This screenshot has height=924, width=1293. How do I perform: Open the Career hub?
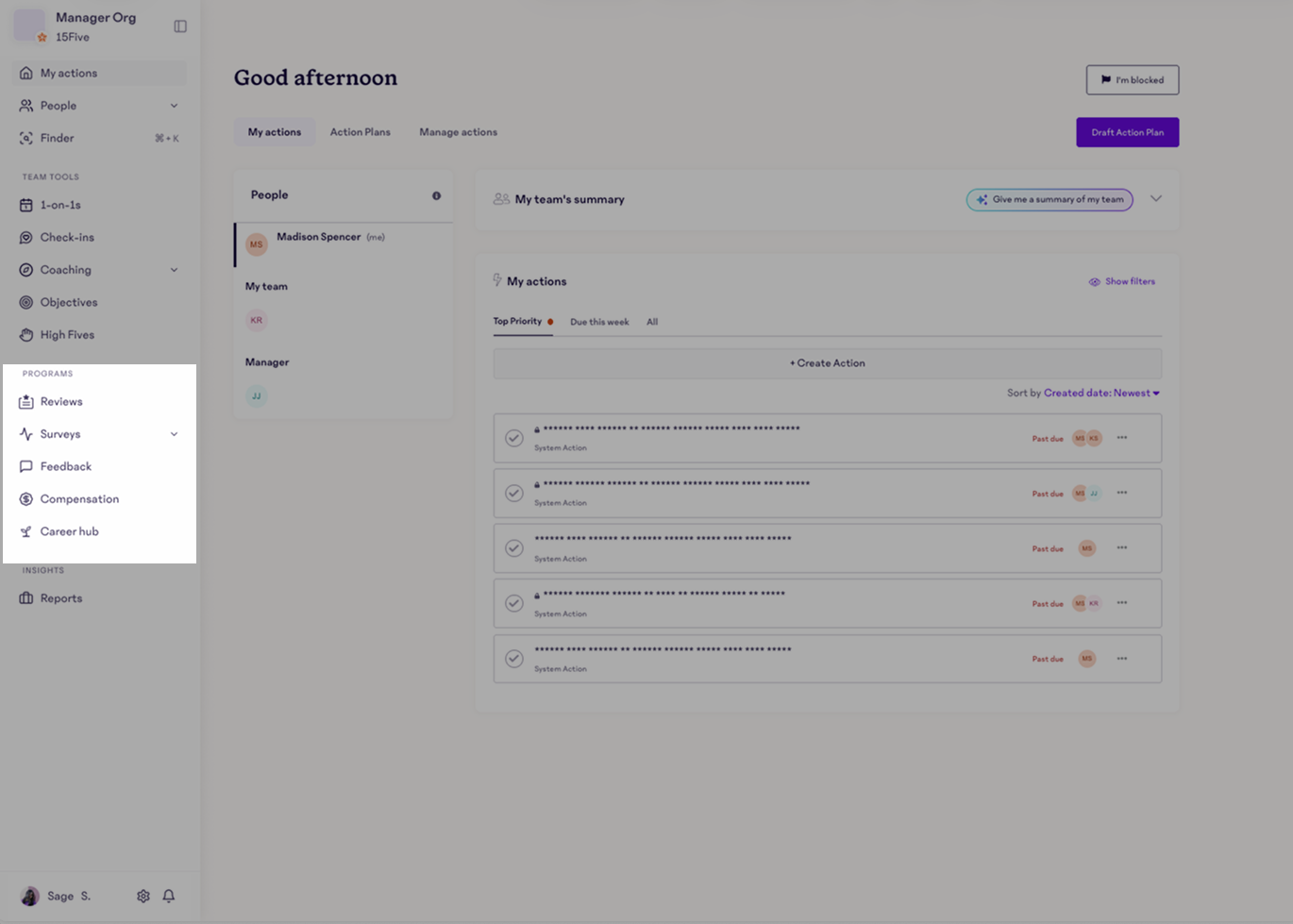click(x=69, y=530)
